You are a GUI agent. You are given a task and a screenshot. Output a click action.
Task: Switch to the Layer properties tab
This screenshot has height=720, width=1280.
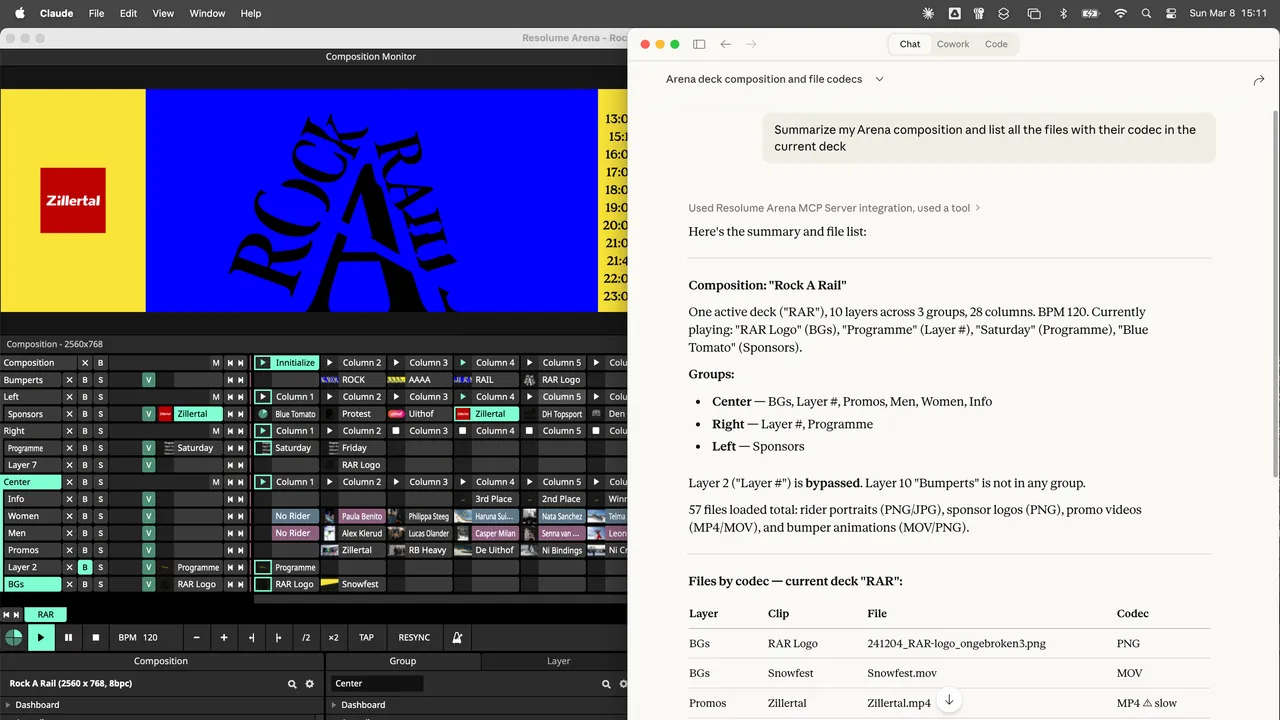click(558, 661)
